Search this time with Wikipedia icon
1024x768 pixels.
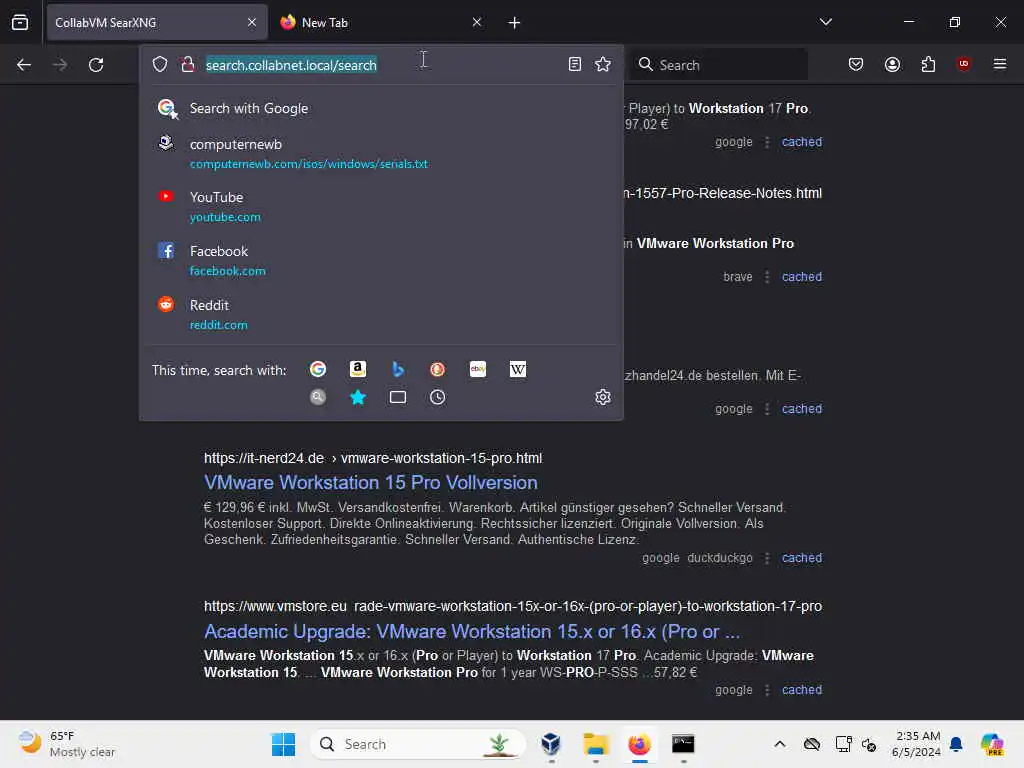click(518, 369)
